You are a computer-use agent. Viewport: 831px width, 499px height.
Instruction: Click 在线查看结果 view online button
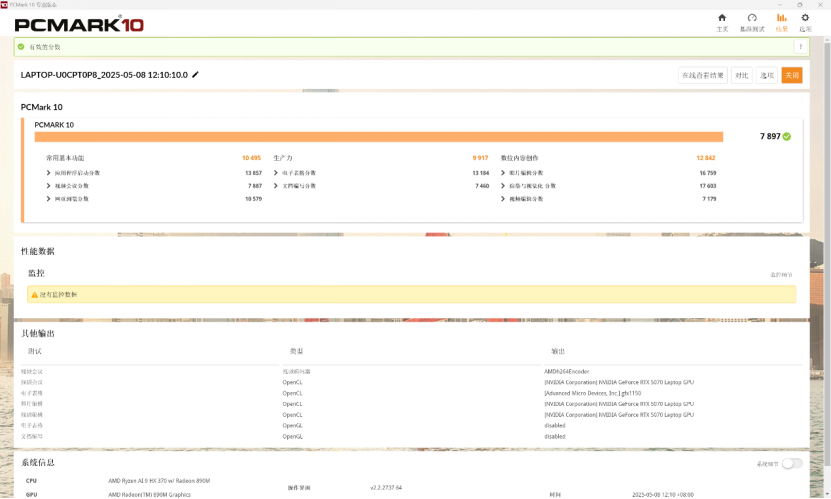703,75
